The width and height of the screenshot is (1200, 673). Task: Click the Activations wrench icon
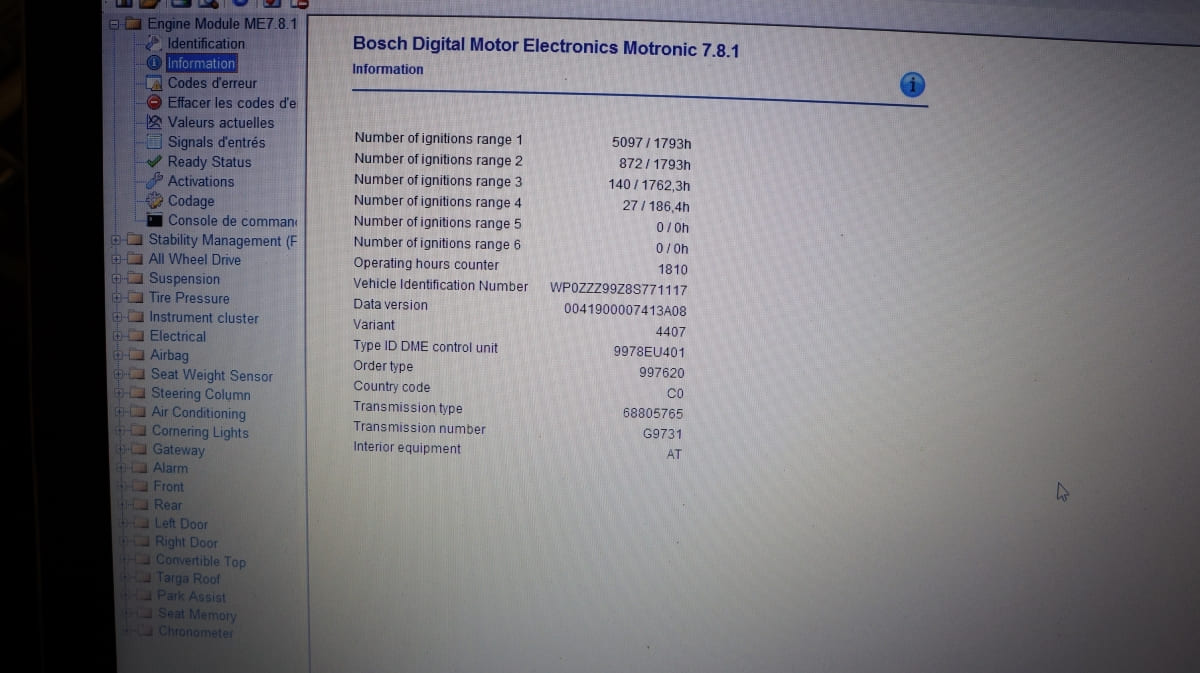click(x=154, y=182)
